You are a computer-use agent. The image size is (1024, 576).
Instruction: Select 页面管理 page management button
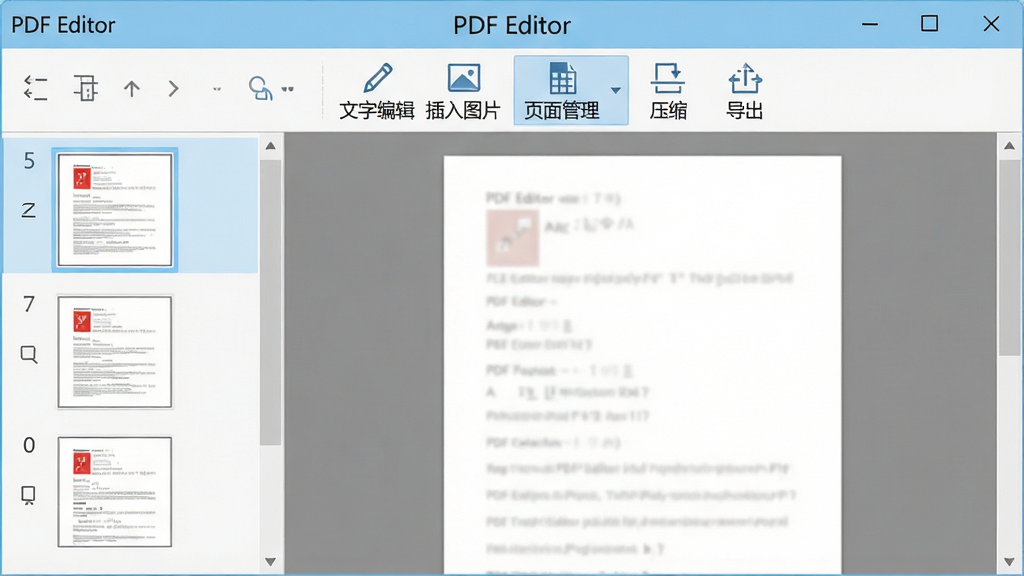coord(562,91)
